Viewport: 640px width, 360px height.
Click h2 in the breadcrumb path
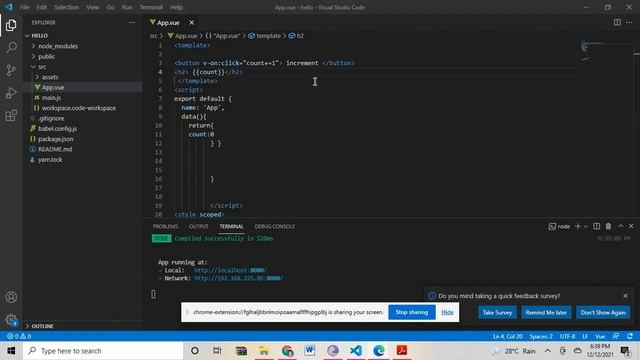click(x=296, y=36)
